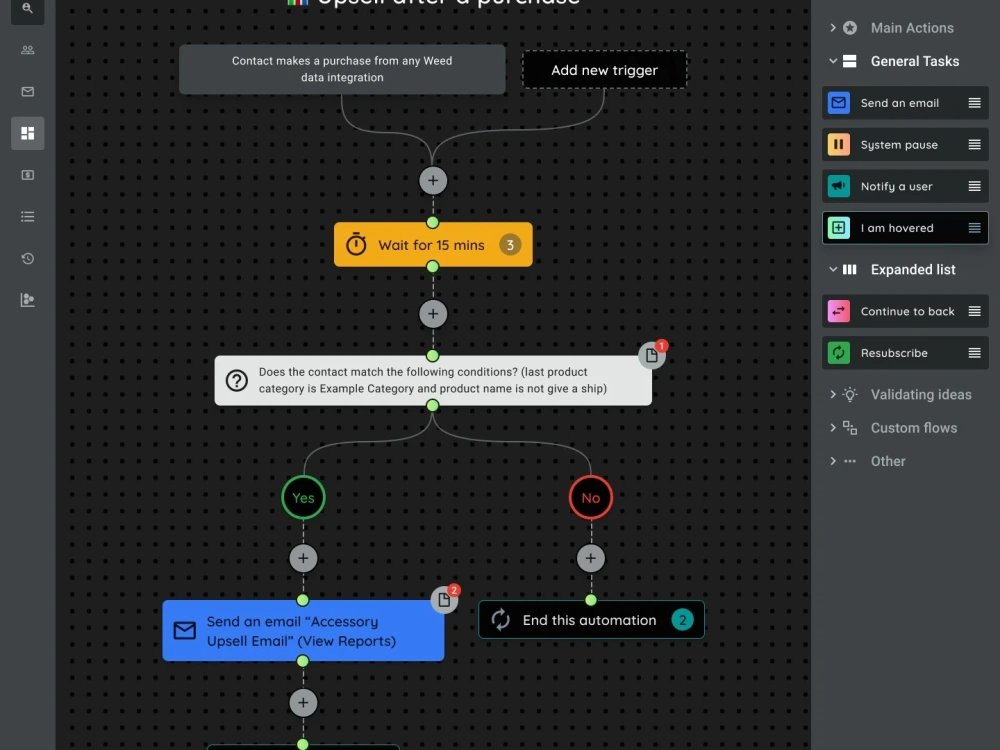Select the Notify a user task
Viewport: 1000px width, 750px height.
(x=905, y=186)
